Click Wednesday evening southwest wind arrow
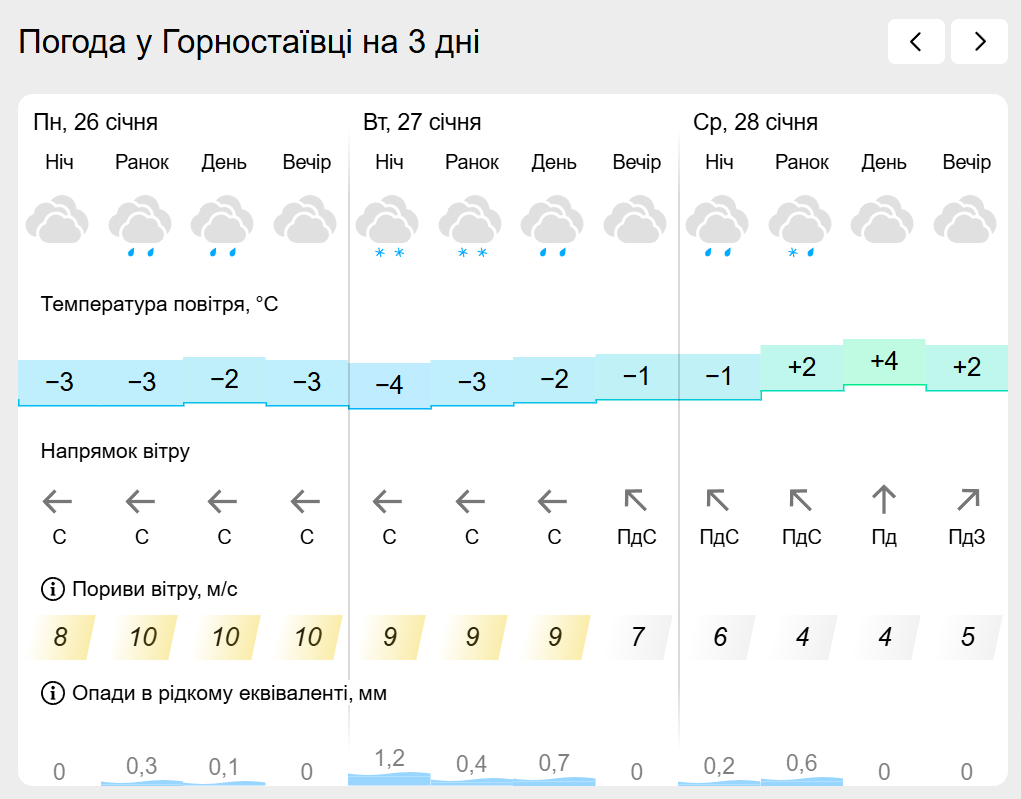This screenshot has width=1021, height=799. (x=967, y=499)
